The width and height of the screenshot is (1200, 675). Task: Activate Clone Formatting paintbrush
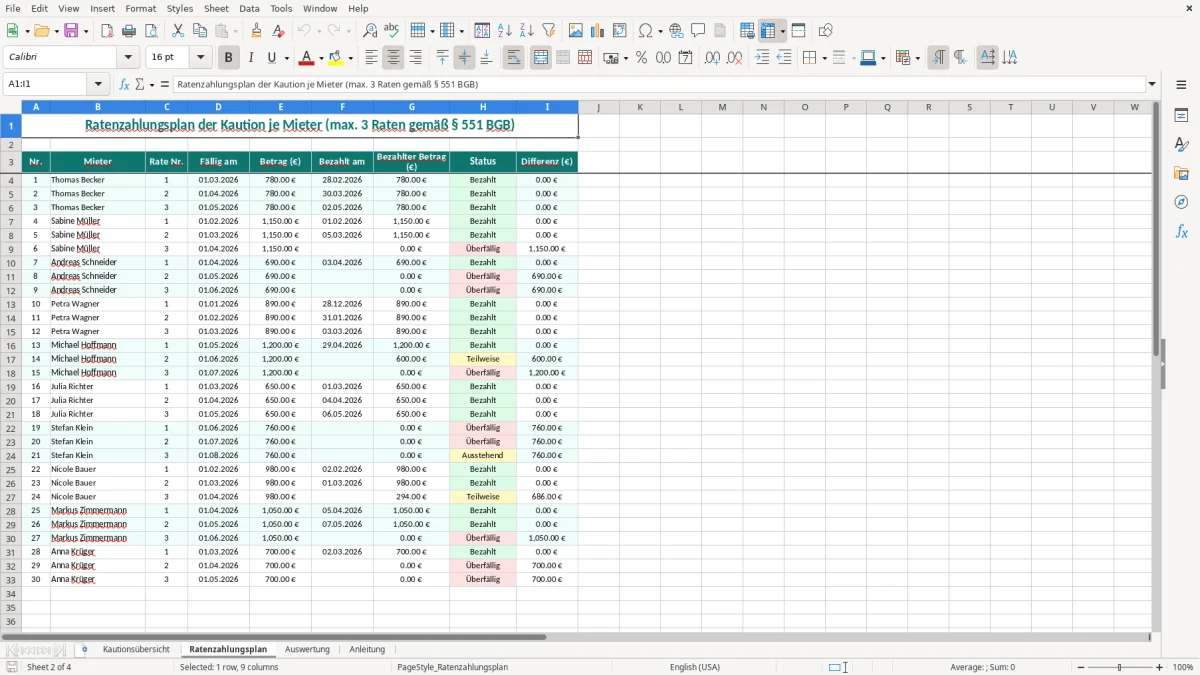pos(257,31)
